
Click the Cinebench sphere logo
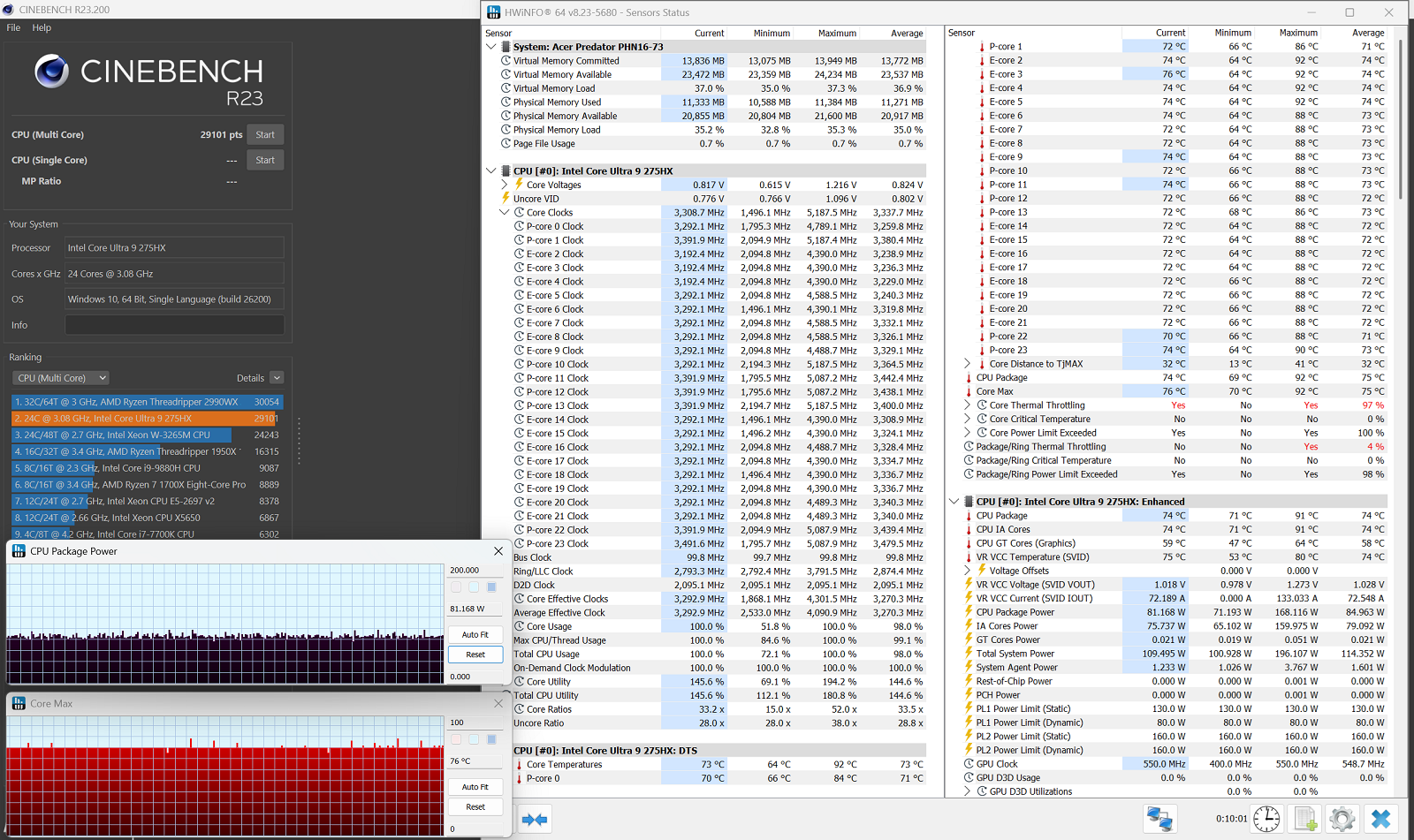[x=52, y=72]
